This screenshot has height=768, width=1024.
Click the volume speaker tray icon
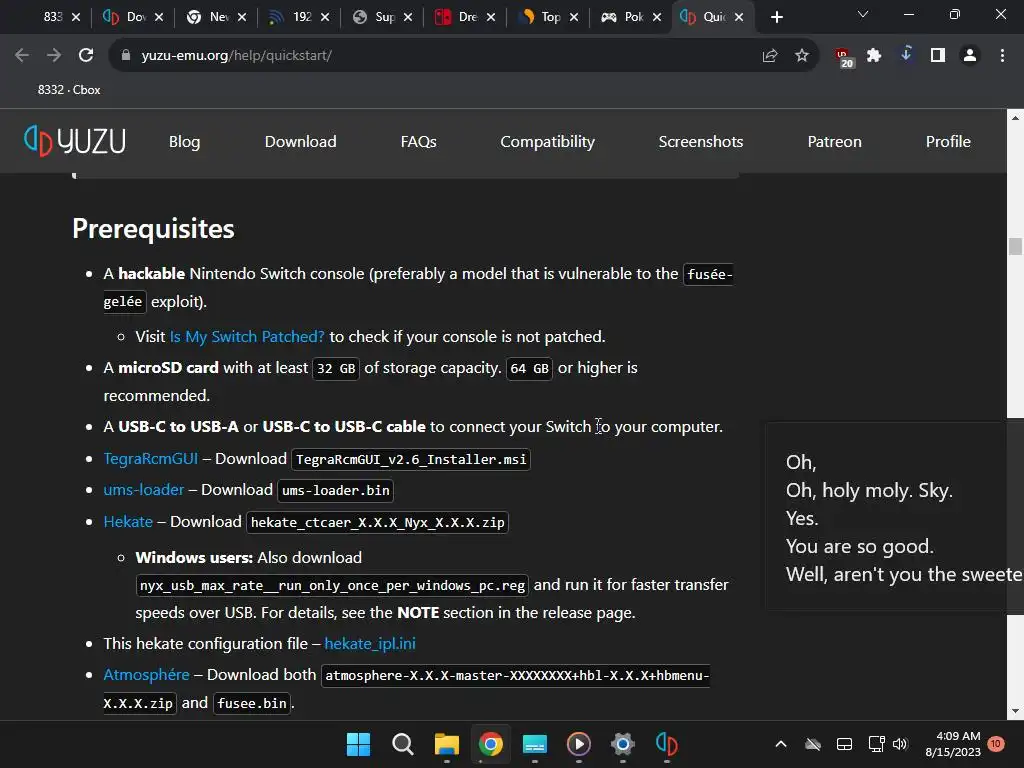click(x=900, y=744)
